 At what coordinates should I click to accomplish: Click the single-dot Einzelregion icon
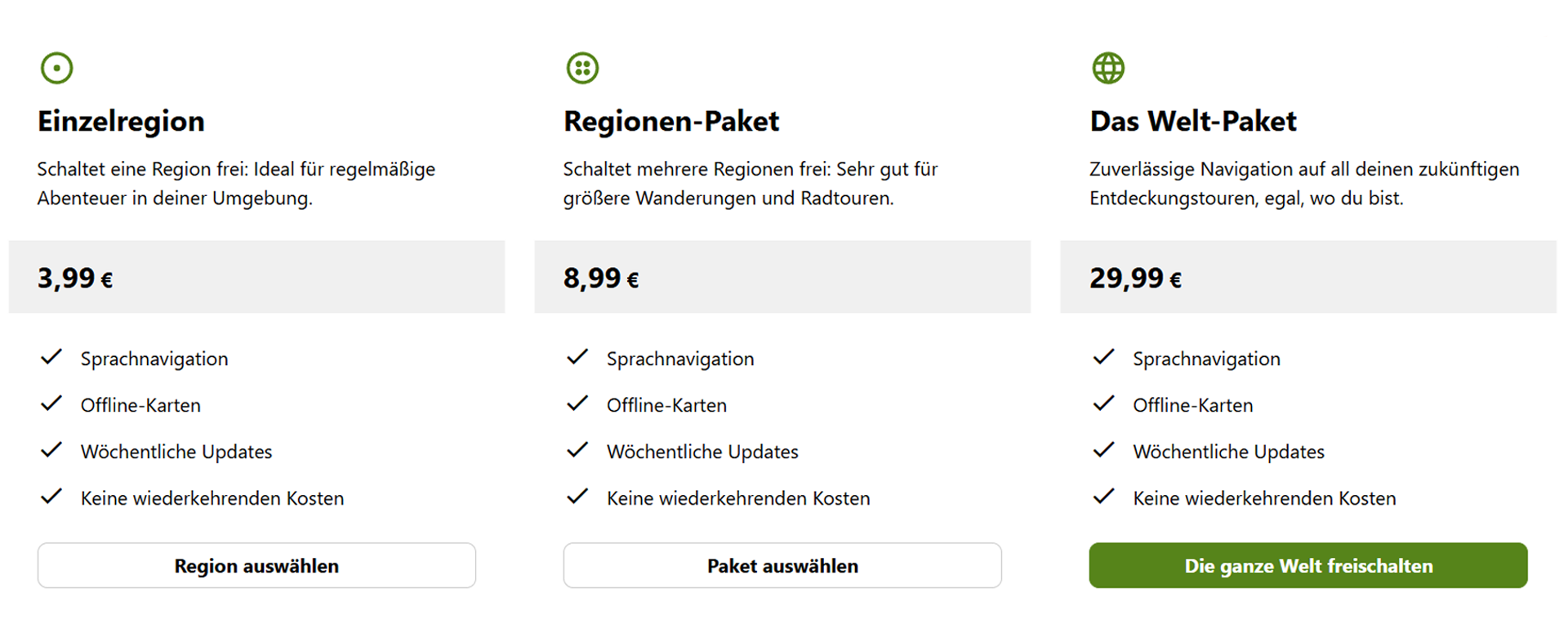56,68
